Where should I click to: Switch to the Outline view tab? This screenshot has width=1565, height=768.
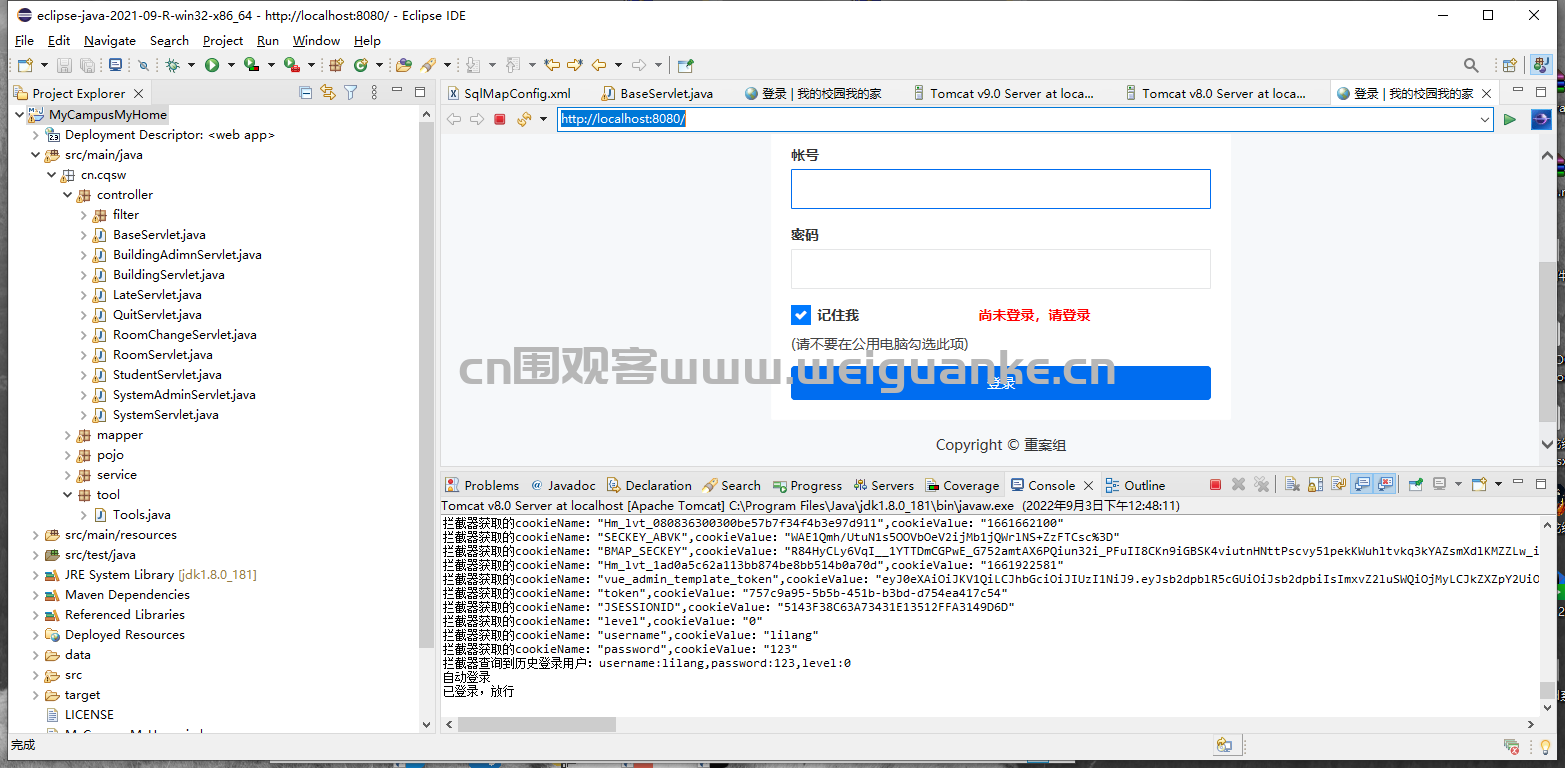(x=1135, y=485)
